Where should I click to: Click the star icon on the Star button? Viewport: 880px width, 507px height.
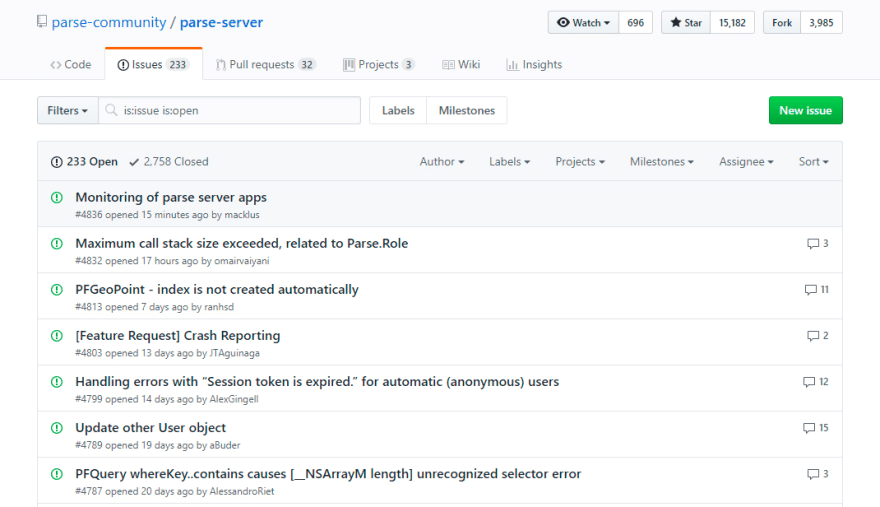pos(676,22)
